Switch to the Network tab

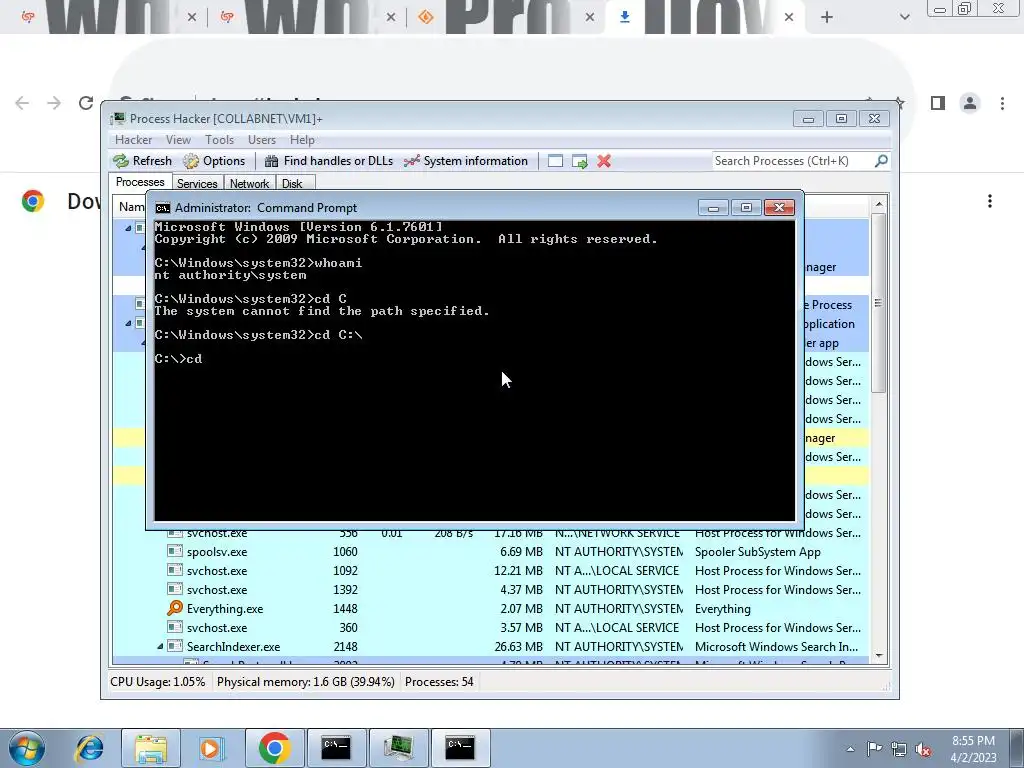tap(249, 184)
